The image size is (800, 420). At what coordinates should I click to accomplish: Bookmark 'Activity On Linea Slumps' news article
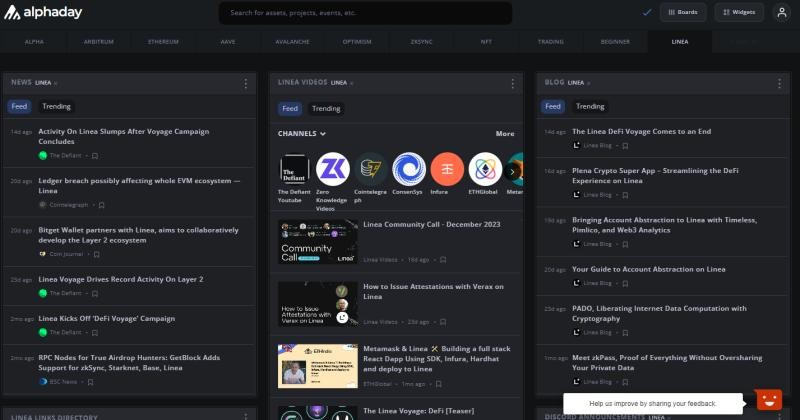(x=95, y=156)
